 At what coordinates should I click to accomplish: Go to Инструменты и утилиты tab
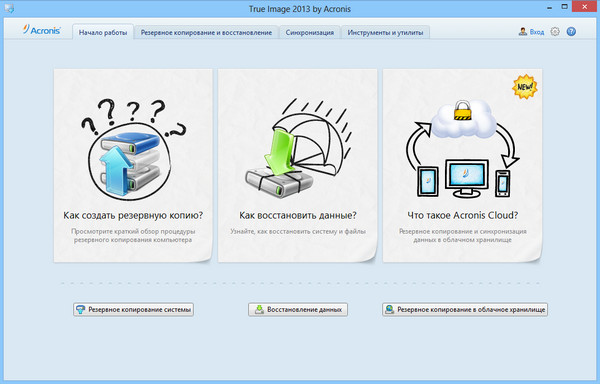pyautogui.click(x=385, y=33)
